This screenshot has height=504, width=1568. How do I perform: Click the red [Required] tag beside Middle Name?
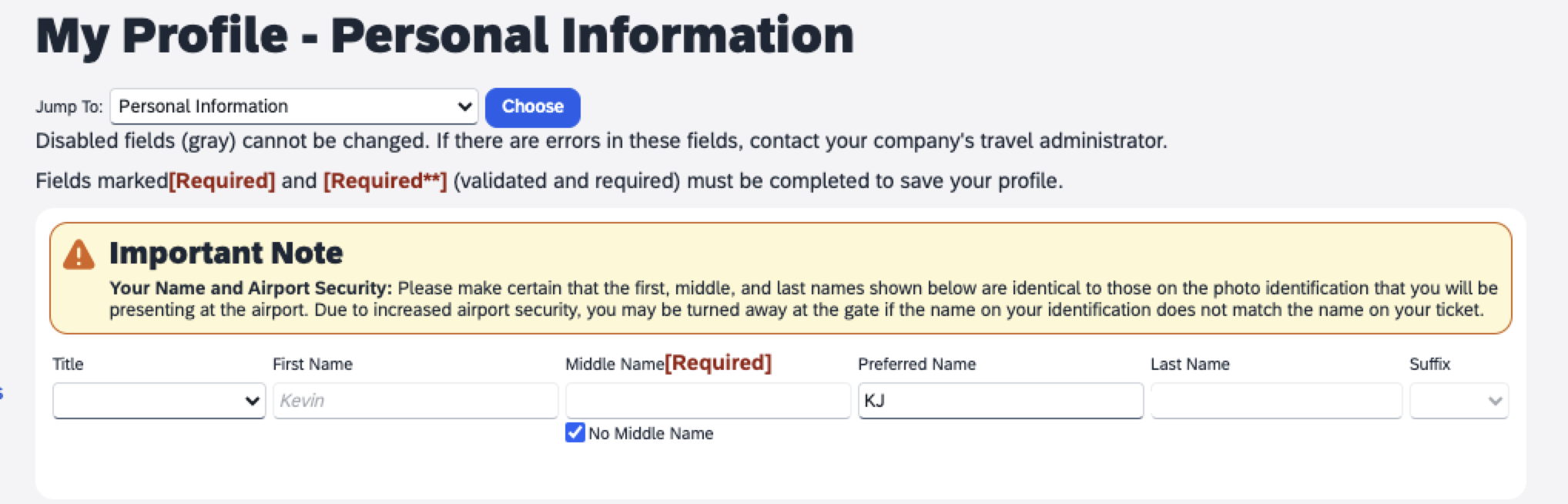[x=718, y=363]
